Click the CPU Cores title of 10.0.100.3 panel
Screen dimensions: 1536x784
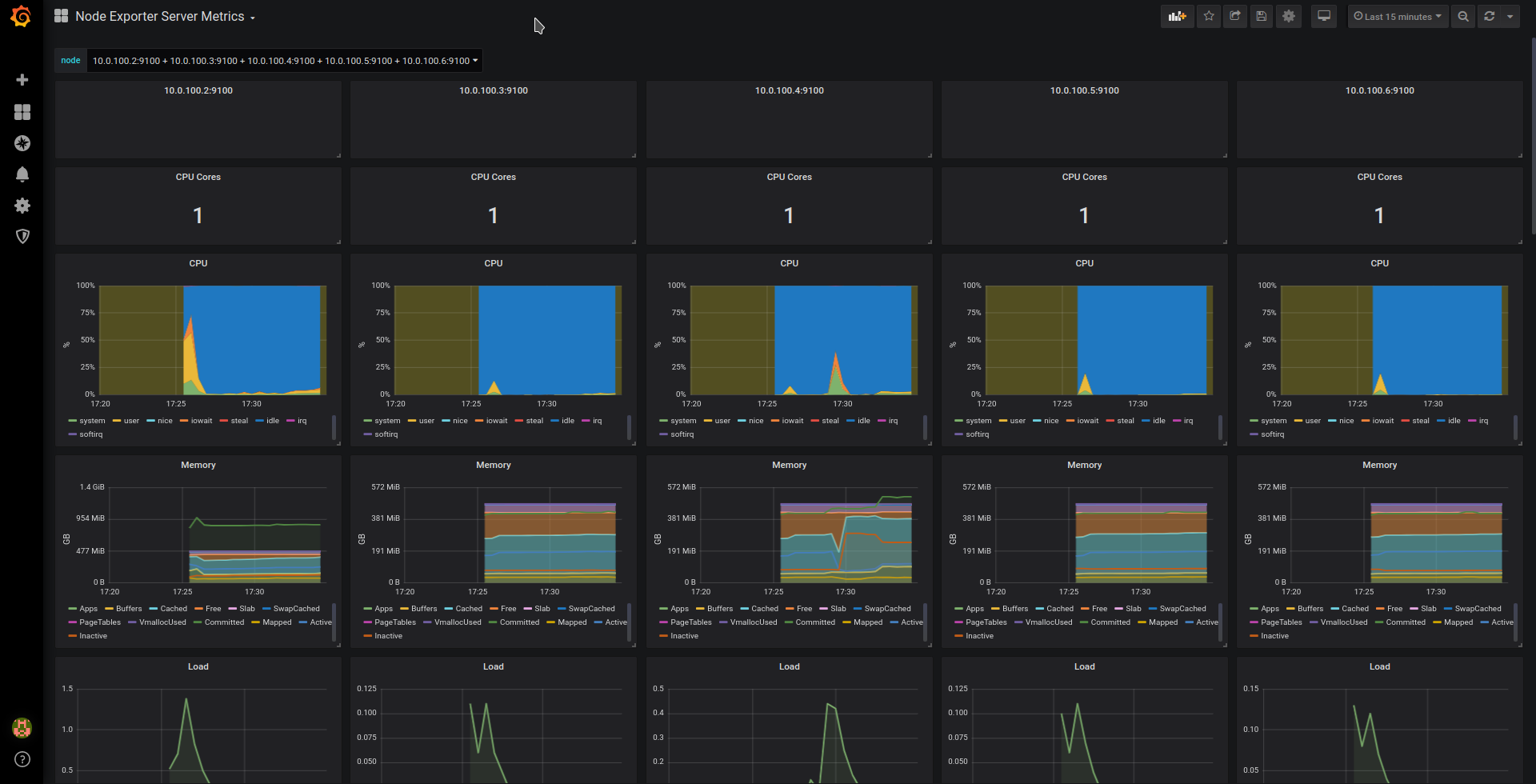click(x=493, y=177)
